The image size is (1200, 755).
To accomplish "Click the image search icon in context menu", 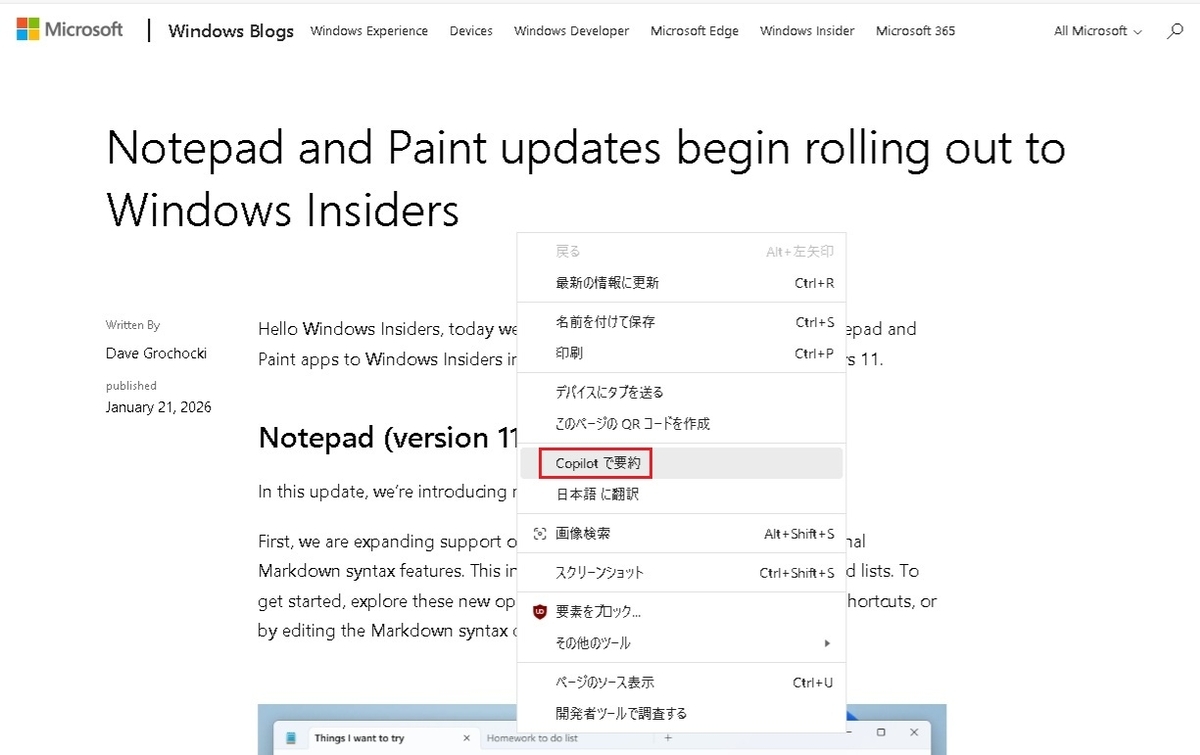I will tap(540, 534).
